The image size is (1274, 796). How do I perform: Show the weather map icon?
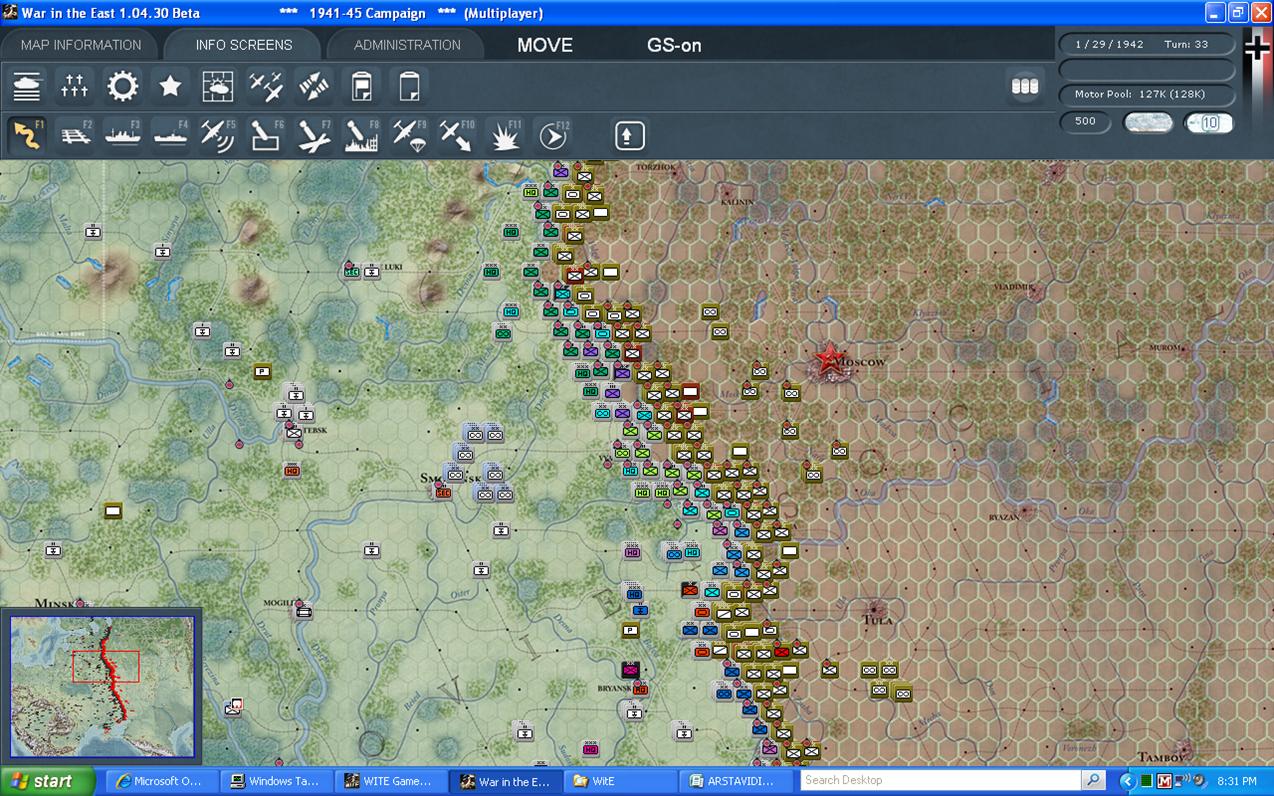[218, 87]
